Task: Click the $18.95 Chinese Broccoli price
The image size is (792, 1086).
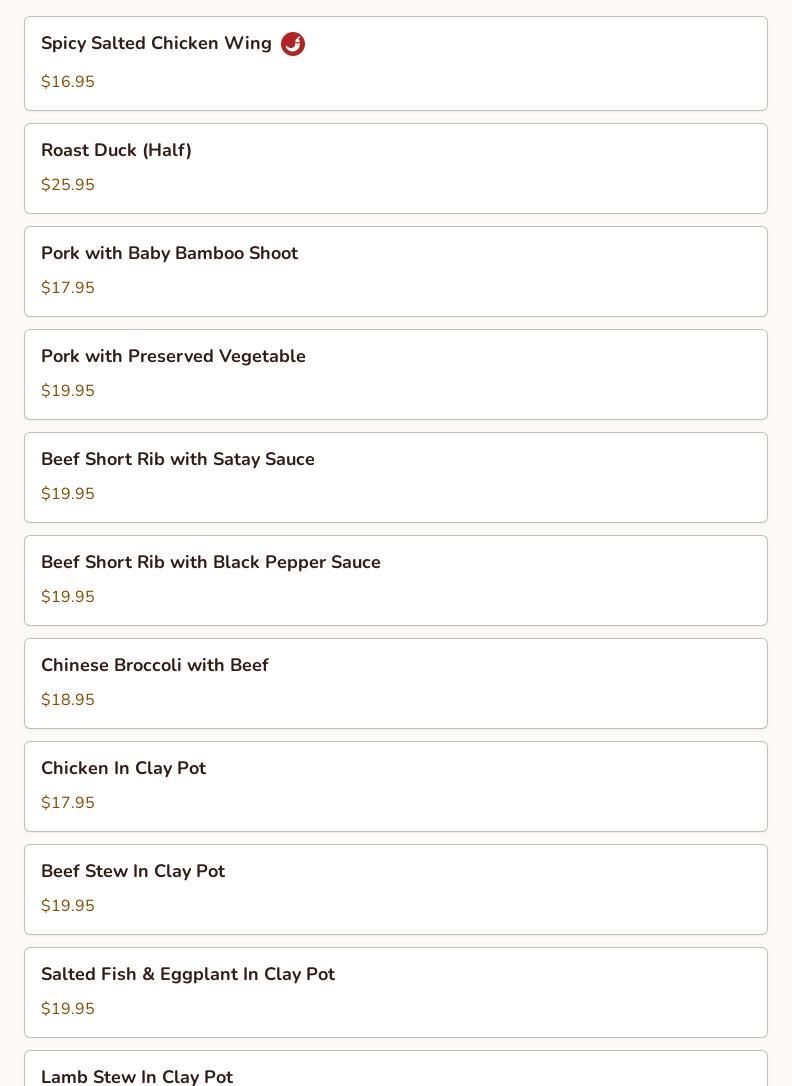Action: coord(68,700)
